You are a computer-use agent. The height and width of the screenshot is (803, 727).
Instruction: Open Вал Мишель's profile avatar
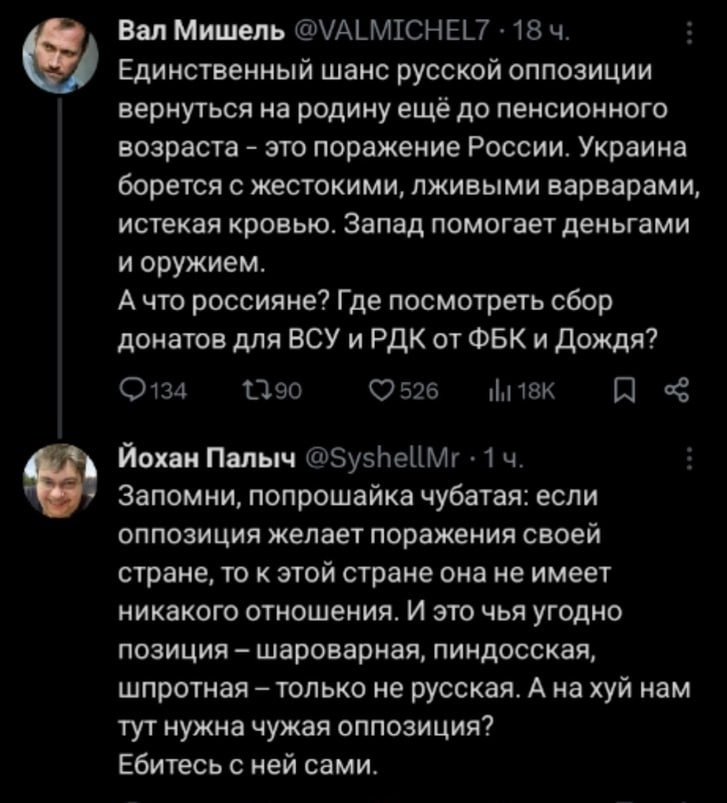pos(61,53)
